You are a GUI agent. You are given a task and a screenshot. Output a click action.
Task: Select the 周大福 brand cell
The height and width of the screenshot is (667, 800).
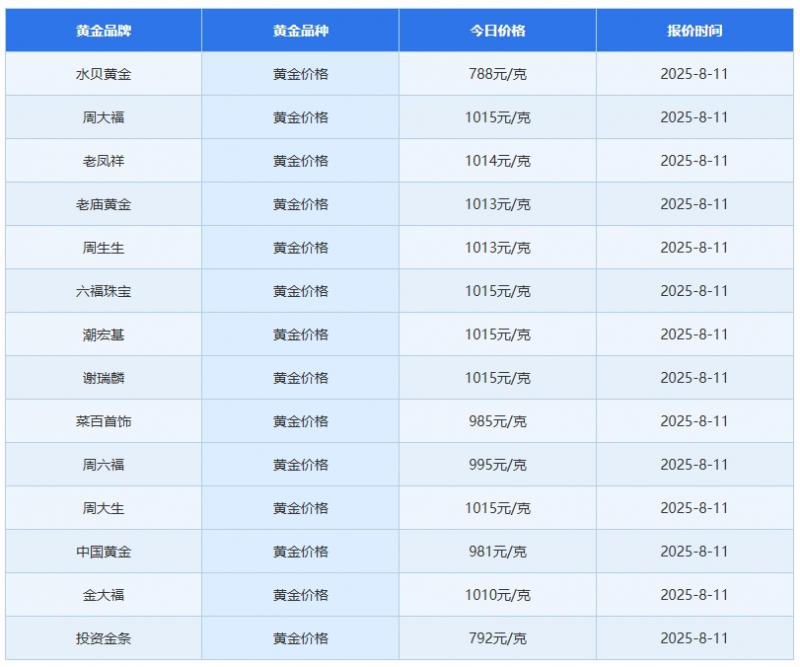(x=104, y=117)
